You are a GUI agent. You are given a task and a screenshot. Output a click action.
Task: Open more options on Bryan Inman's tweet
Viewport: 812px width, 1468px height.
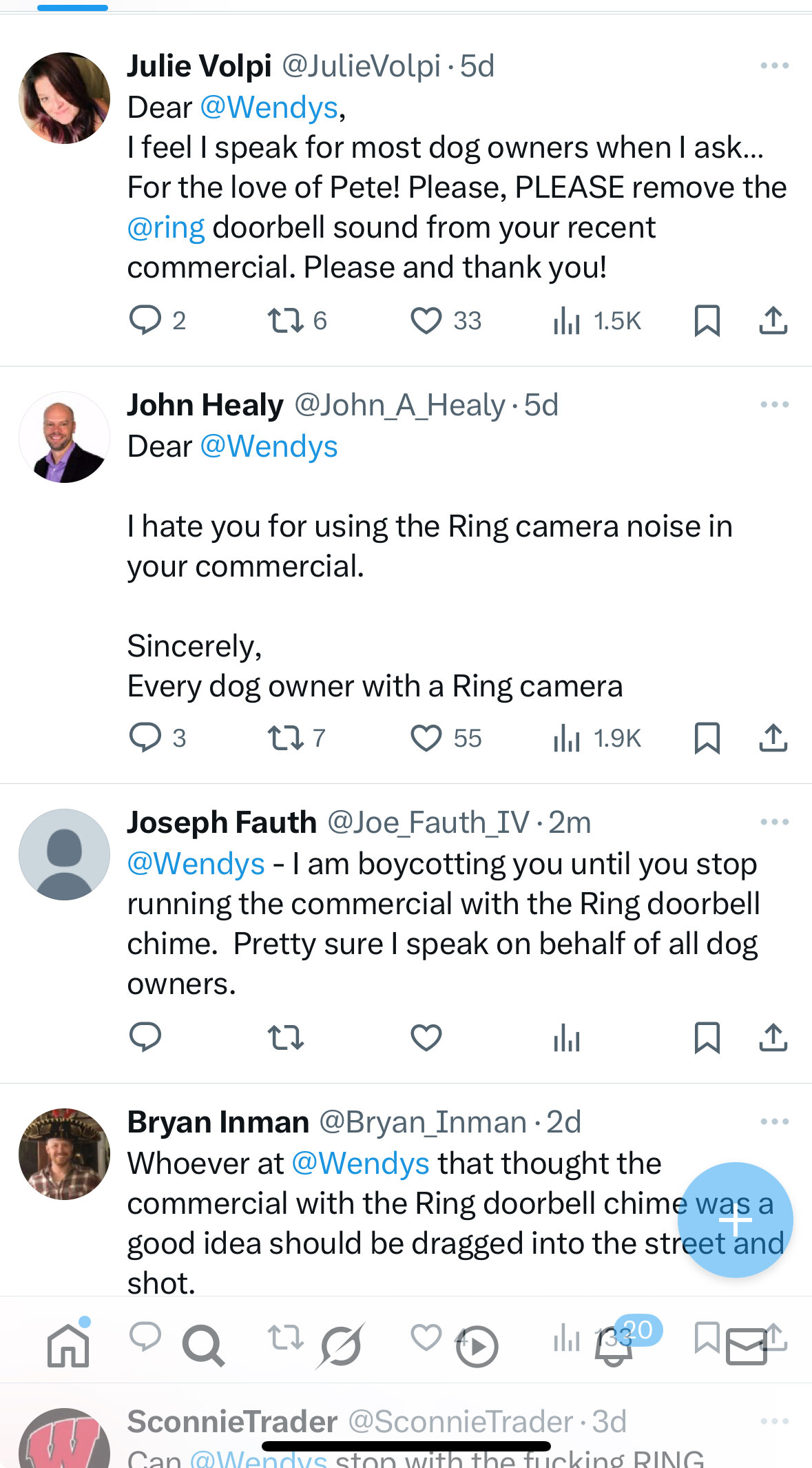774,1121
